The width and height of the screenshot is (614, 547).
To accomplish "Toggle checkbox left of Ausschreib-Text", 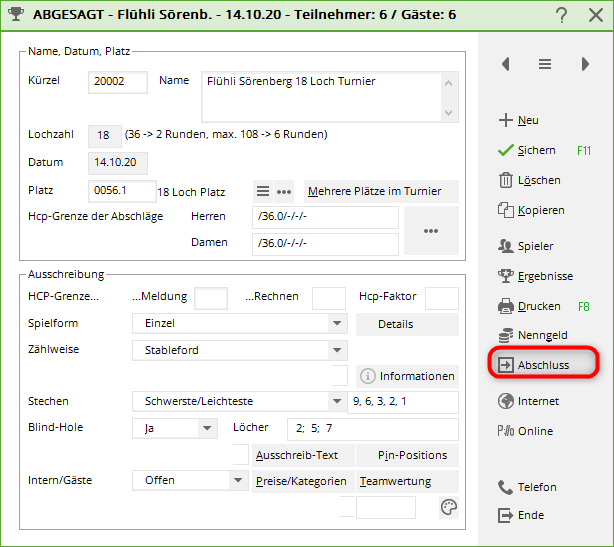I will click(240, 455).
